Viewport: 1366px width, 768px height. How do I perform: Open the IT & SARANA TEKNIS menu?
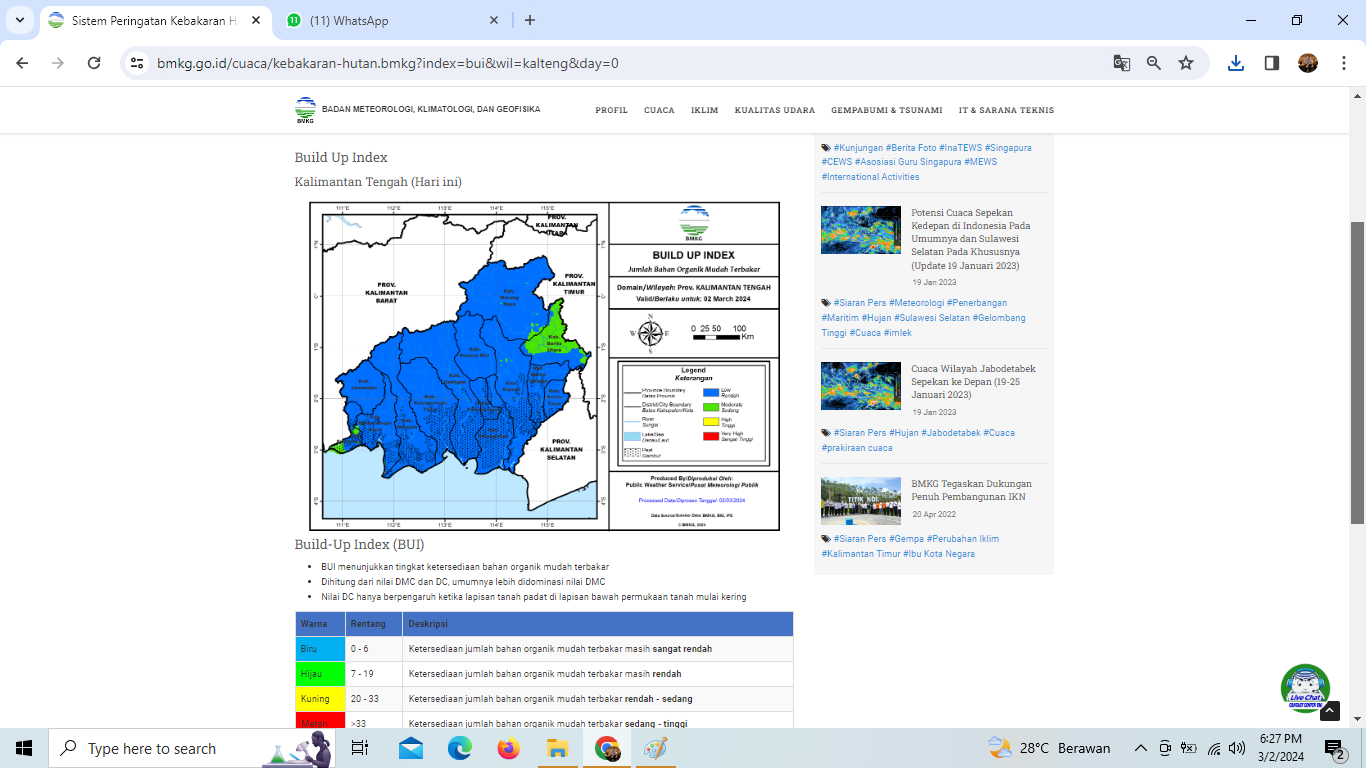[1006, 110]
